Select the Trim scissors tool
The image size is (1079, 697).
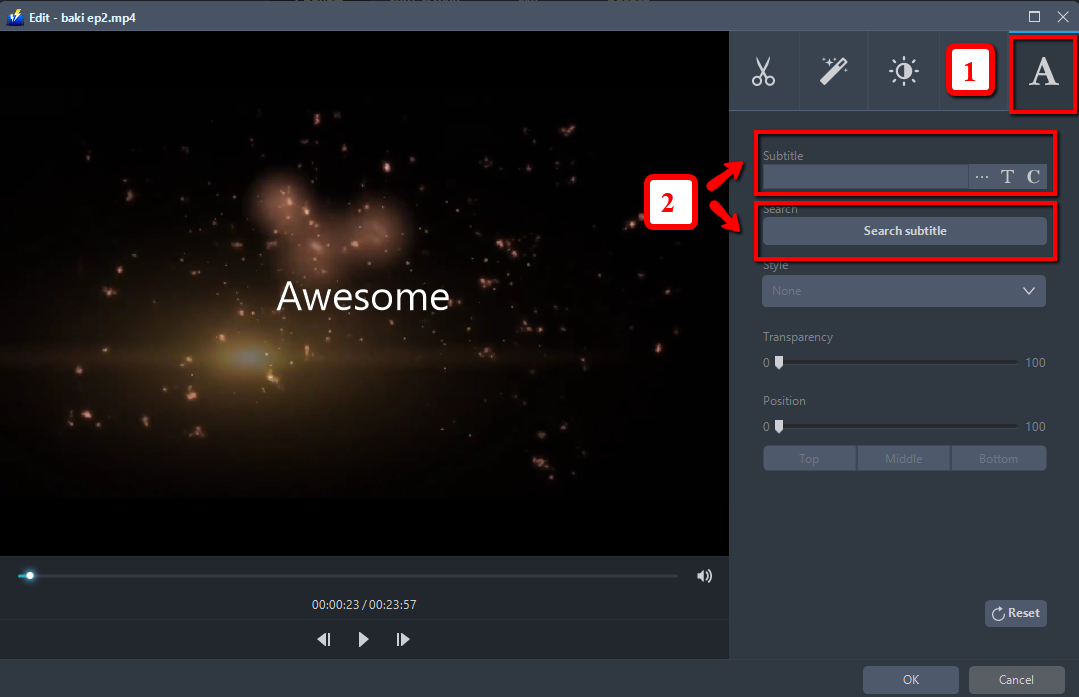(763, 70)
